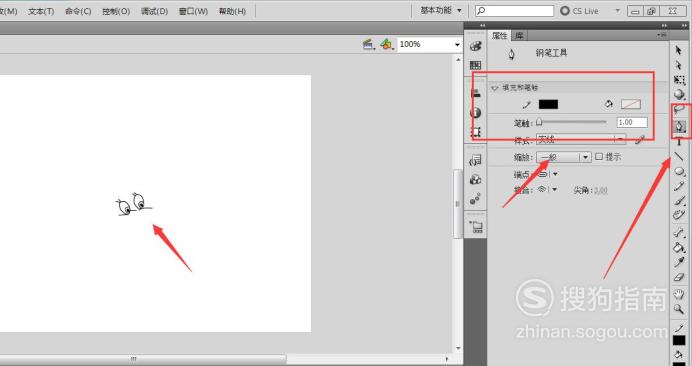
Task: Select the Pencil tool
Action: coord(679,186)
